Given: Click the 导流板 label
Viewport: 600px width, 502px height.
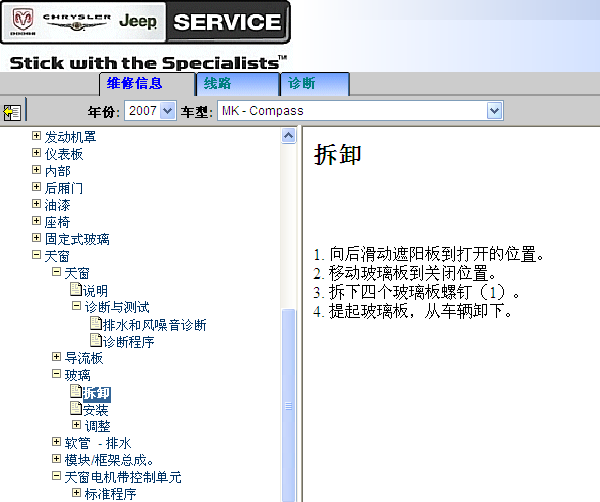Looking at the screenshot, I should 84,358.
